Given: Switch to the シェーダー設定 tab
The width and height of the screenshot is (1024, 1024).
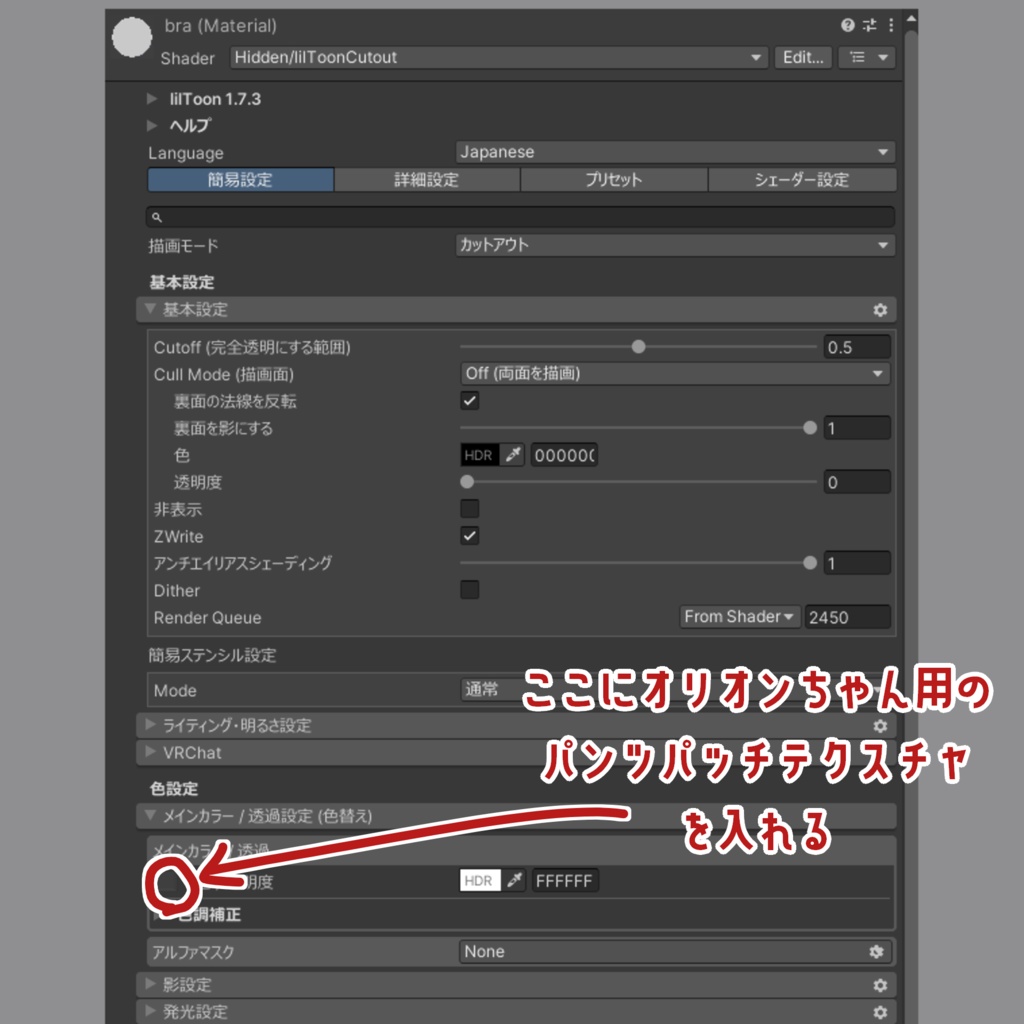Looking at the screenshot, I should tap(802, 180).
